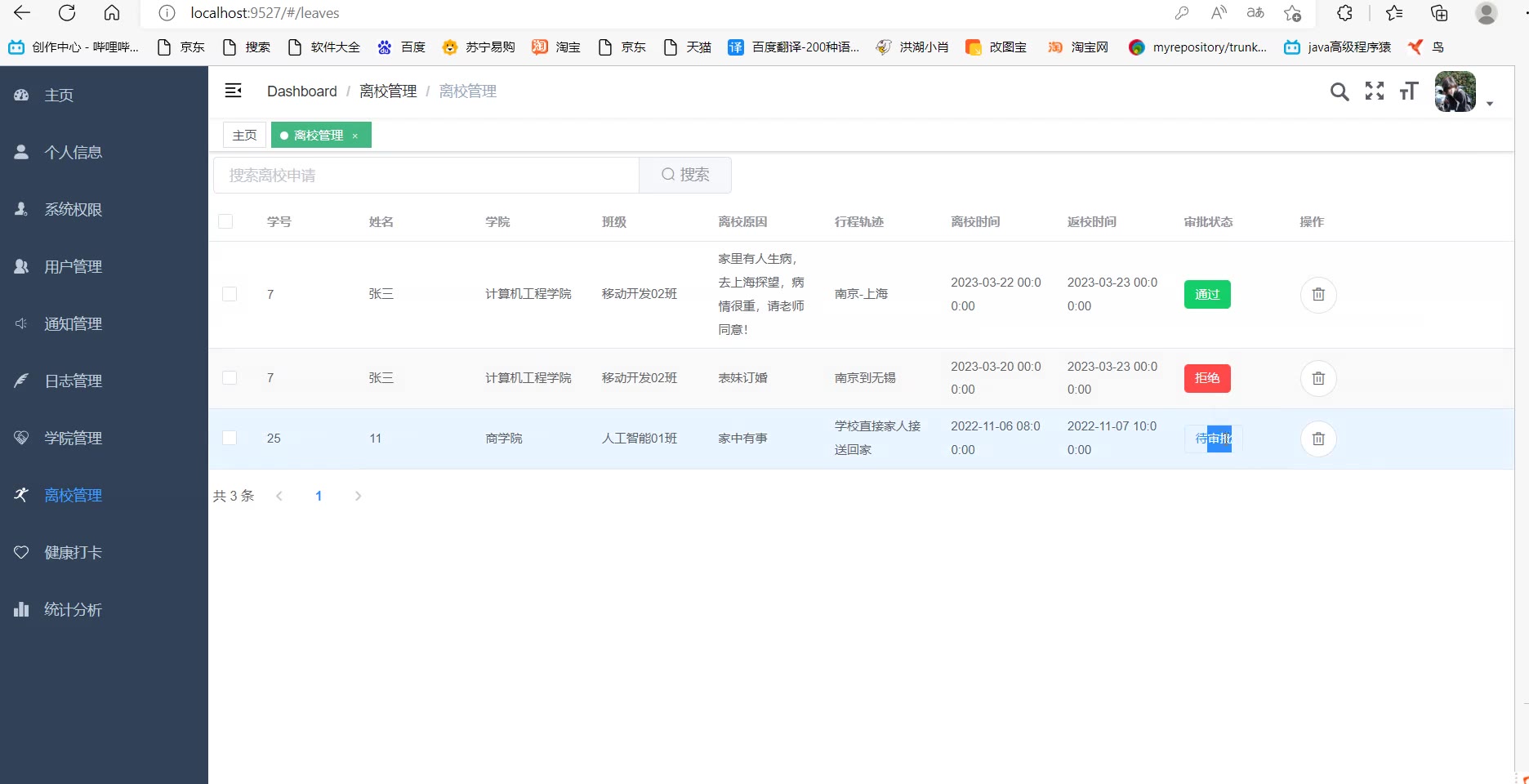Open 个人信息 in the sidebar
This screenshot has width=1529, height=784.
pos(104,152)
